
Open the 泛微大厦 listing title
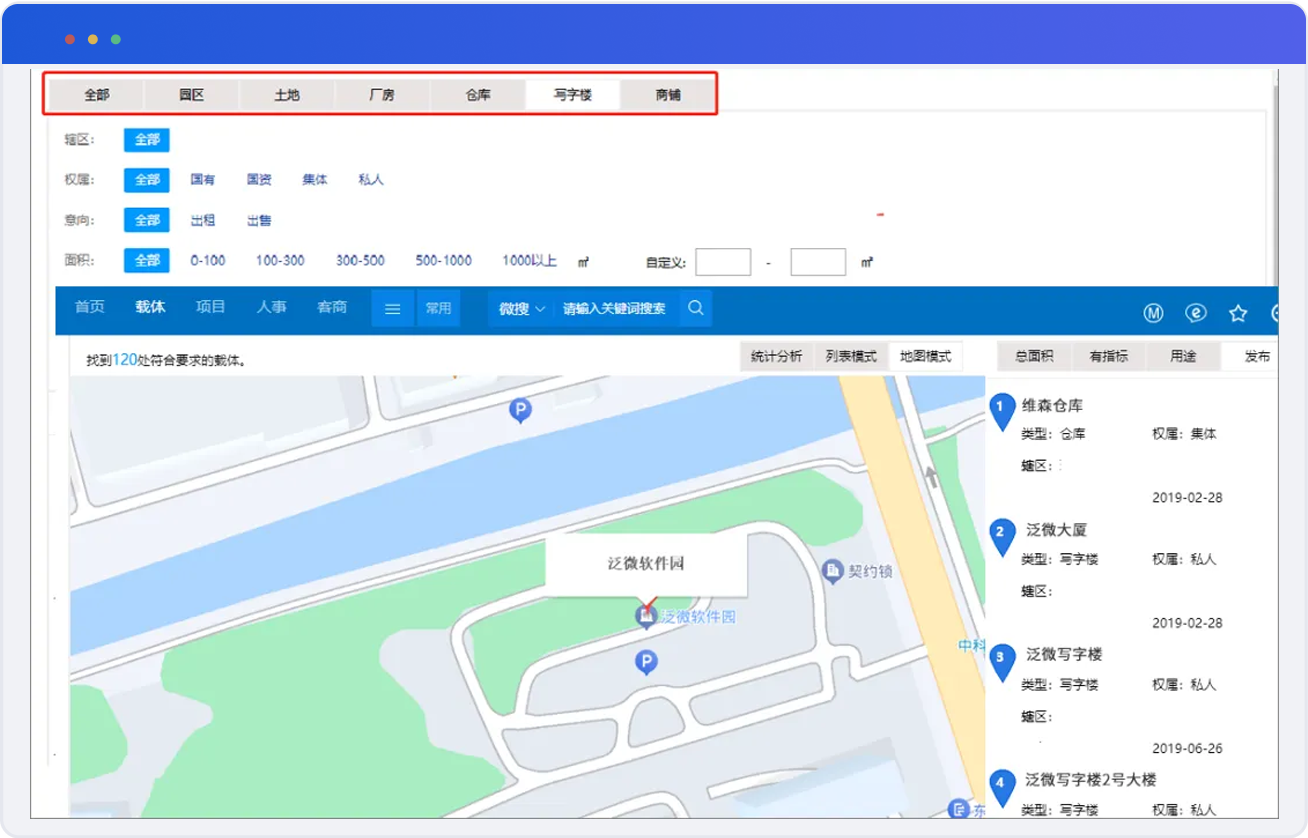[x=1056, y=530]
